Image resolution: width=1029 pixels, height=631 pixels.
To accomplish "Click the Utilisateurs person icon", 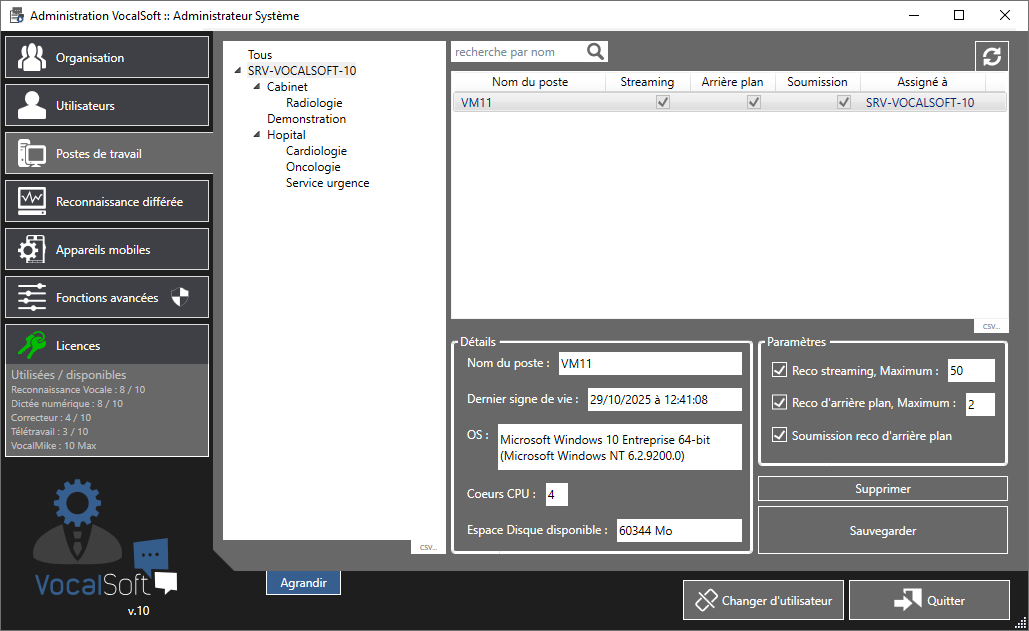I will point(32,106).
